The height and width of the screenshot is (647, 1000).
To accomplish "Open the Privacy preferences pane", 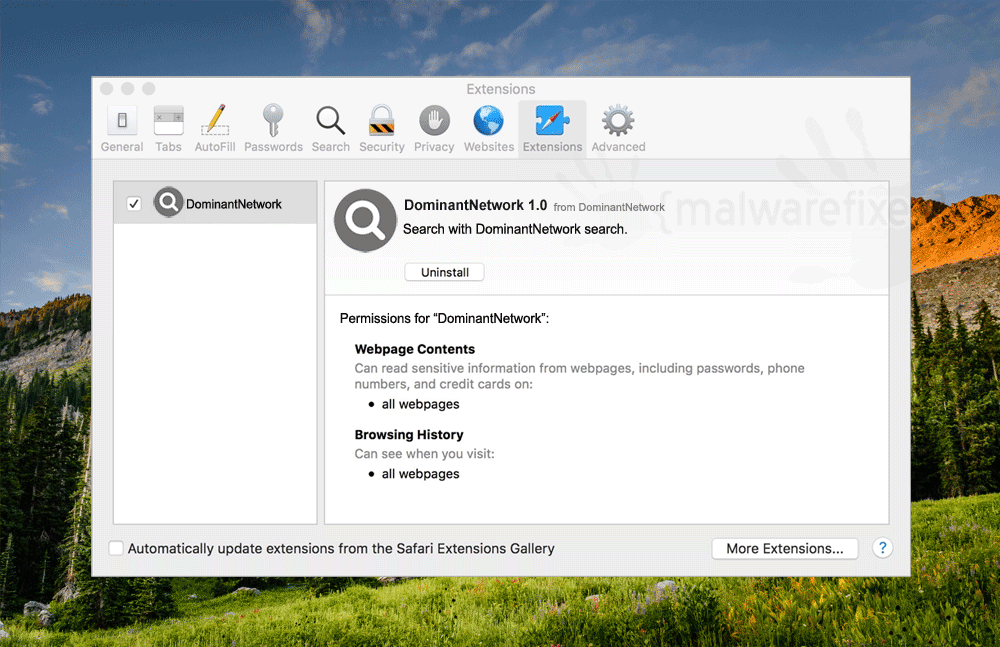I will point(434,129).
